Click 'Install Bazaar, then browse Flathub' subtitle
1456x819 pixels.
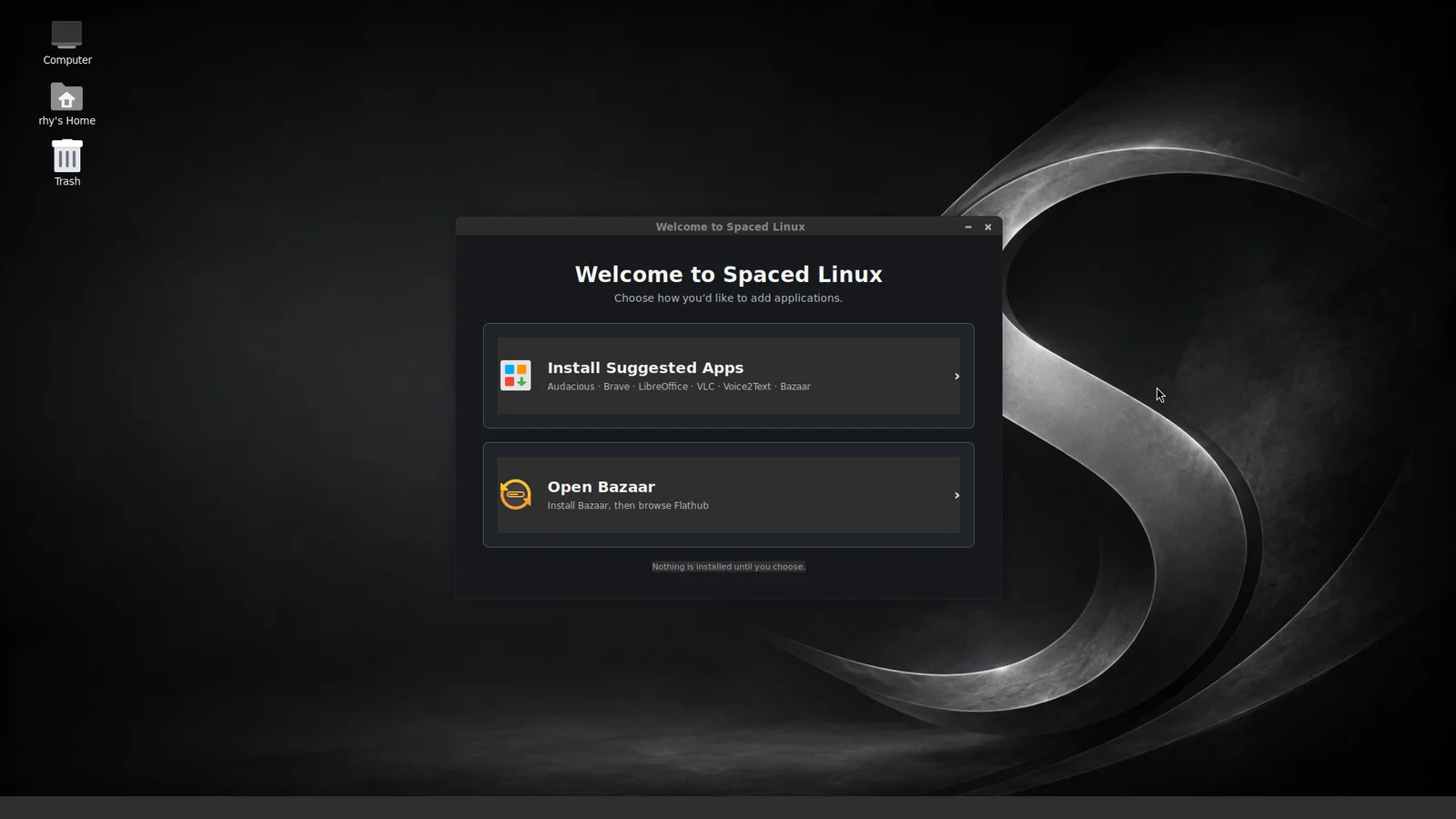(x=628, y=506)
